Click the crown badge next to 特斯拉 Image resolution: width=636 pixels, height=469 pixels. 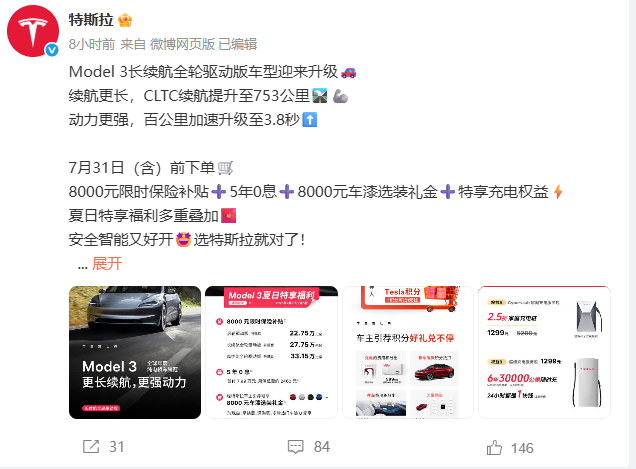tap(125, 20)
